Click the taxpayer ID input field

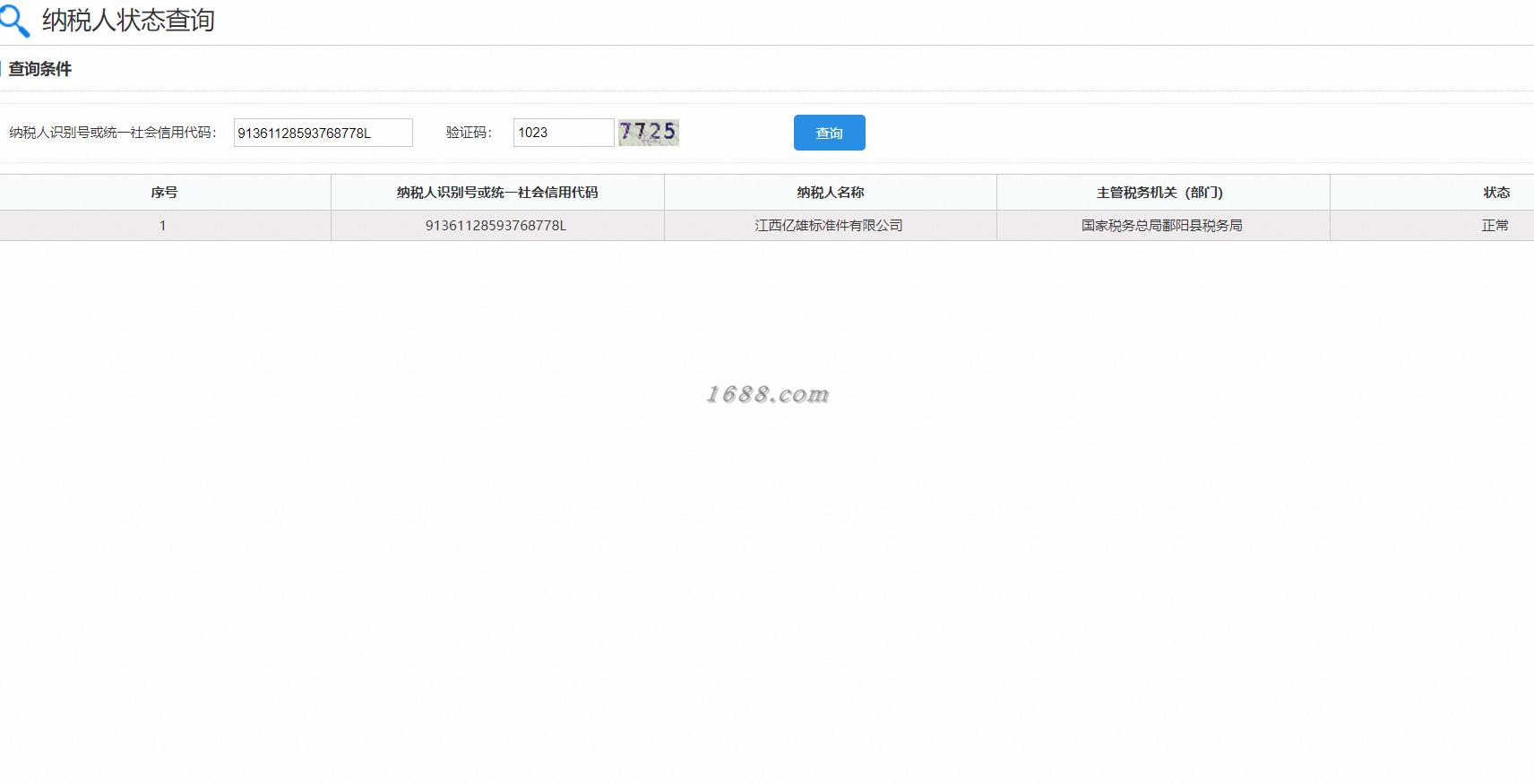pyautogui.click(x=323, y=133)
